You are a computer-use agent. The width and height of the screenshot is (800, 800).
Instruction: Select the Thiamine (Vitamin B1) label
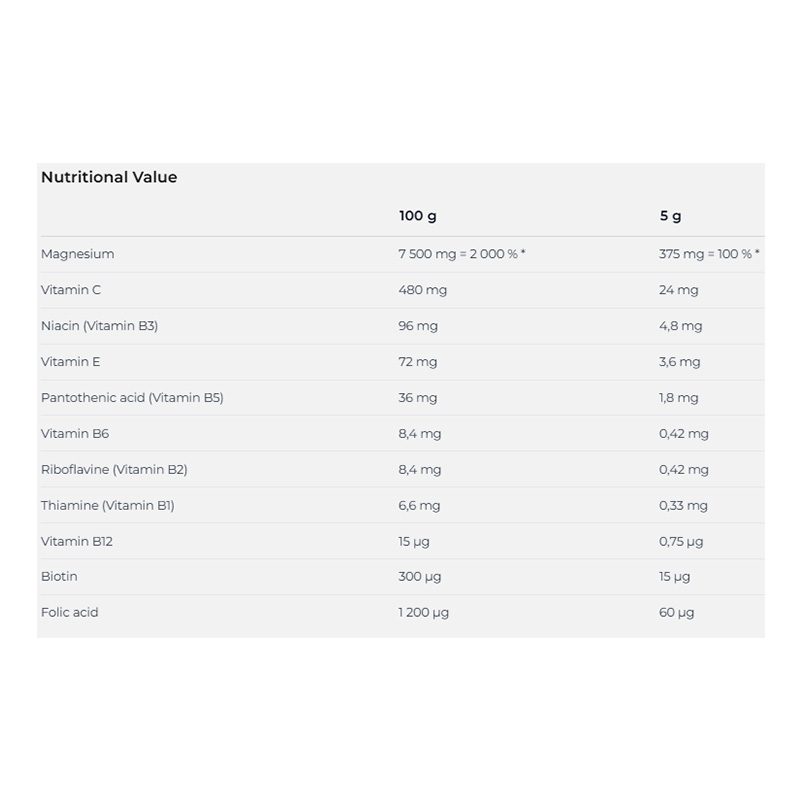108,505
